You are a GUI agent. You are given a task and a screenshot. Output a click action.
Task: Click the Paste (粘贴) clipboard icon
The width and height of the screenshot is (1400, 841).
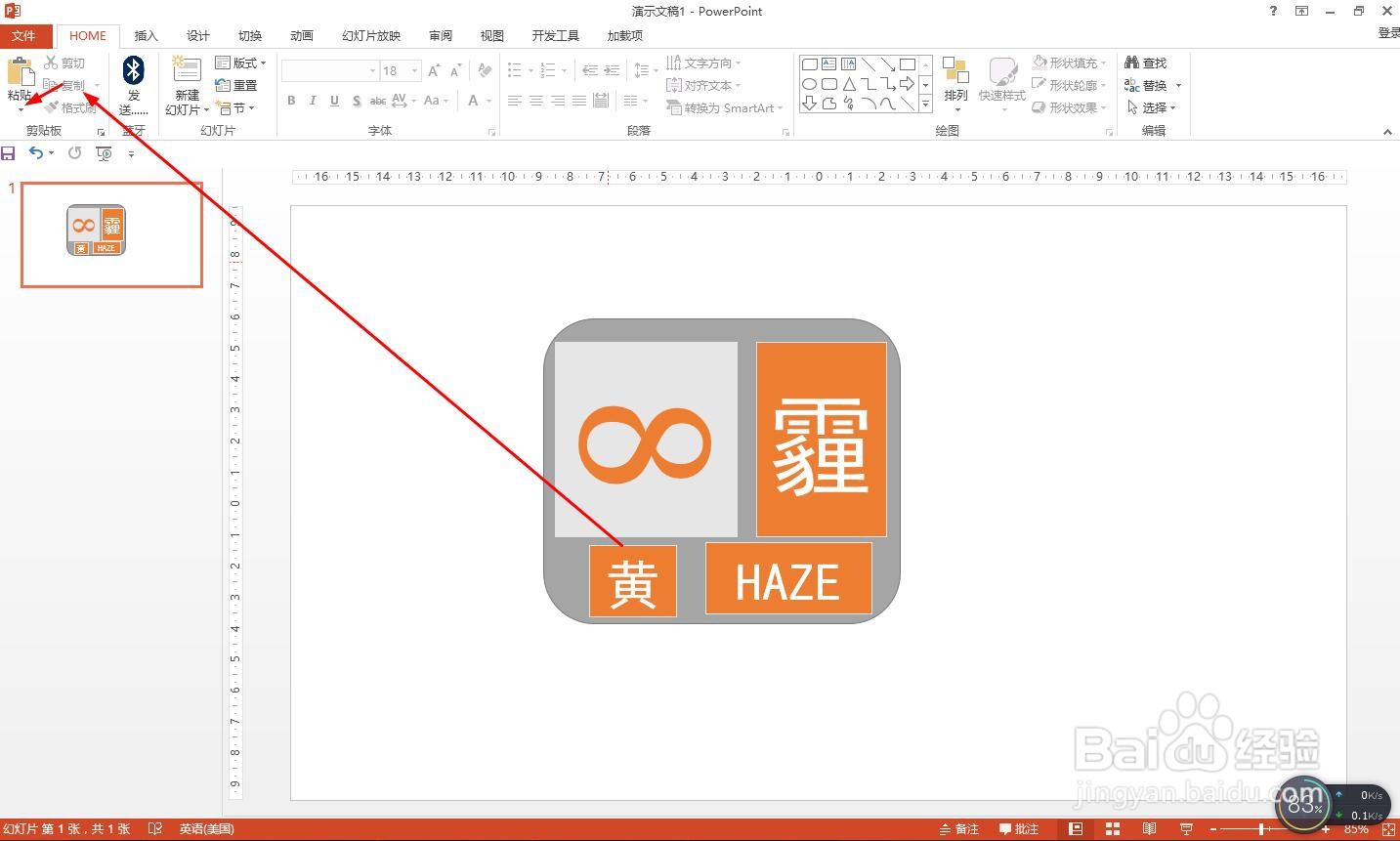20,71
